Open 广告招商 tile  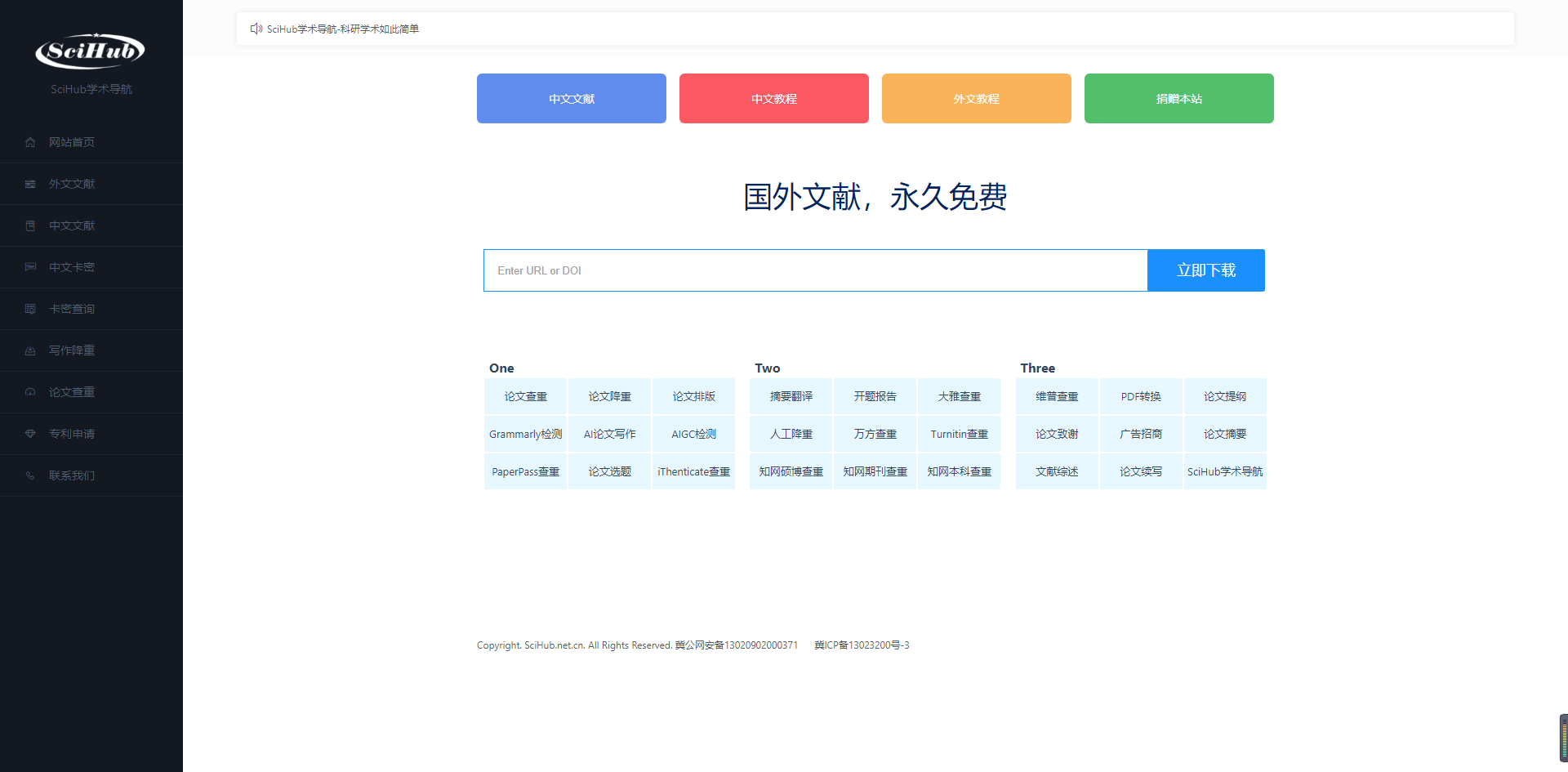1142,434
